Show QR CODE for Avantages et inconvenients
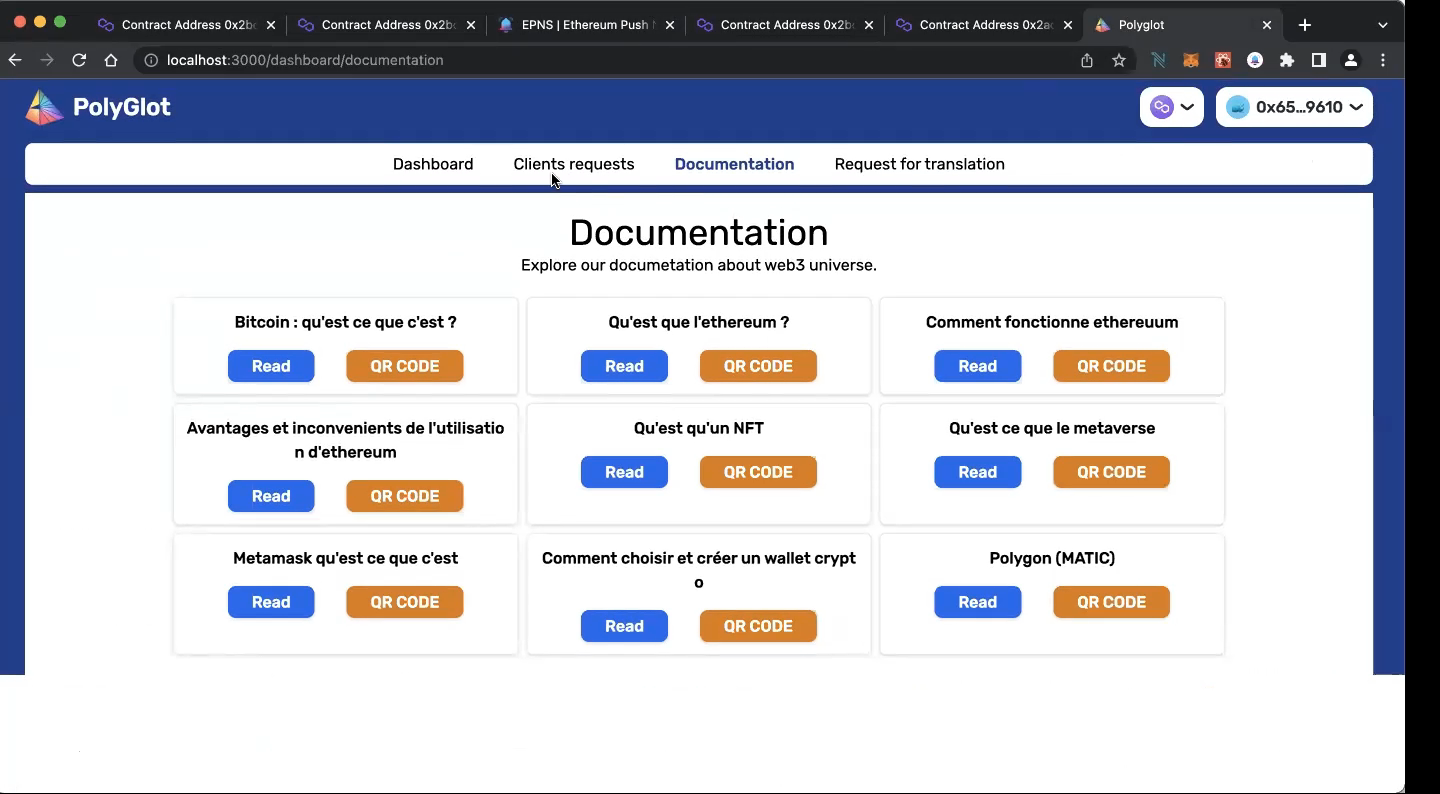Image resolution: width=1440 pixels, height=794 pixels. click(x=405, y=496)
